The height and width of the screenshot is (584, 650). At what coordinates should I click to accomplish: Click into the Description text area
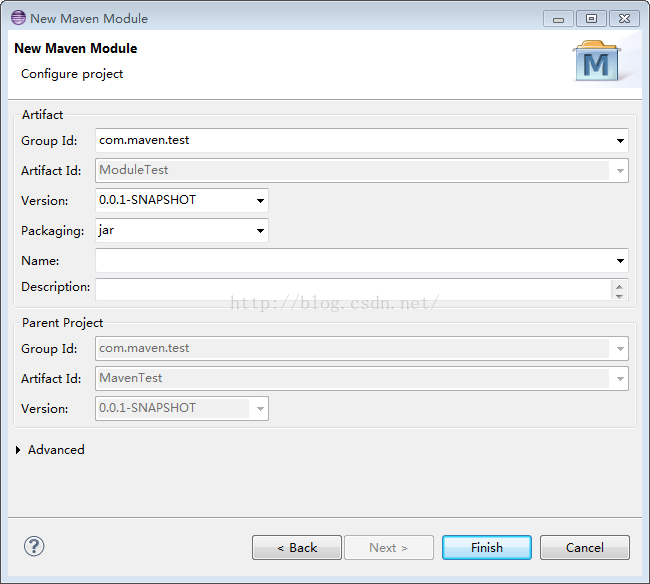coord(353,289)
